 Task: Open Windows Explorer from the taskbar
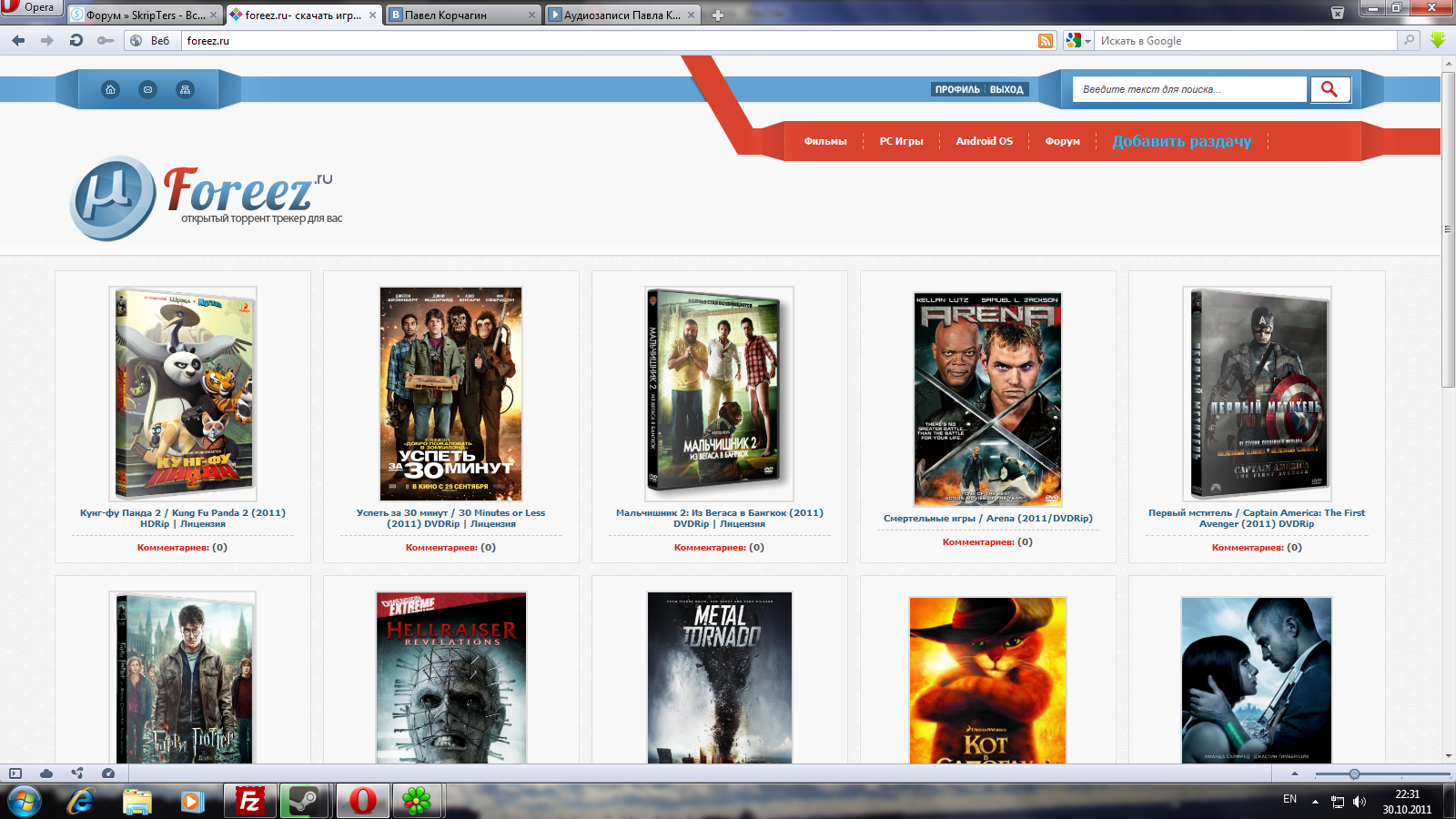[x=137, y=801]
